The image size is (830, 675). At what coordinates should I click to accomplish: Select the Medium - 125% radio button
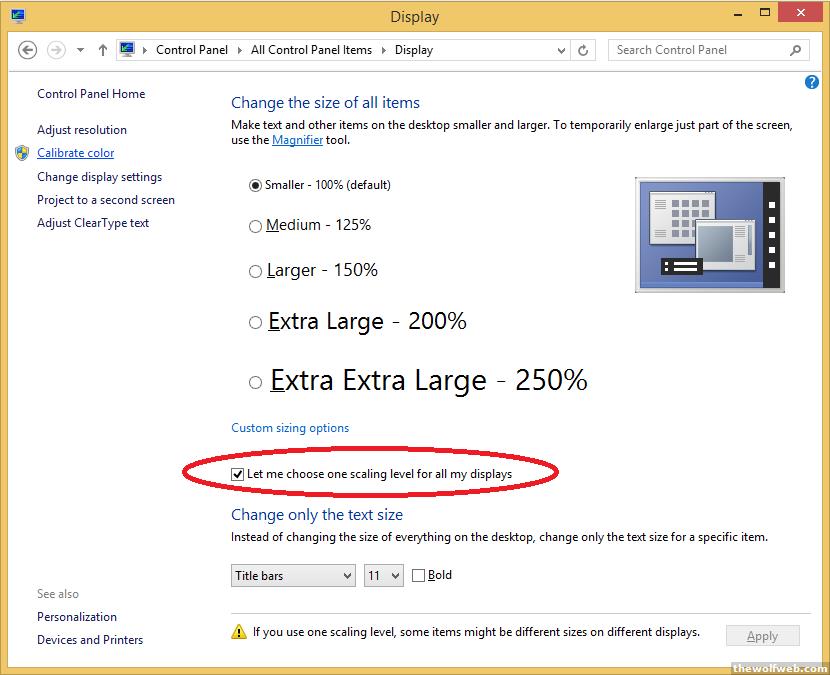point(255,227)
